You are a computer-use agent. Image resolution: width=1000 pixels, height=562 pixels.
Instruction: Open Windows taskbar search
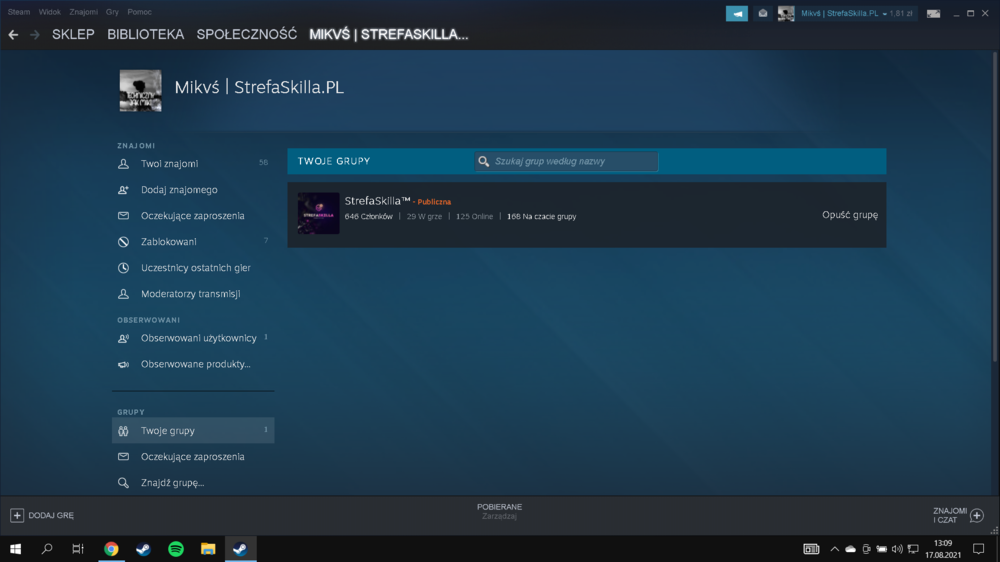[x=47, y=549]
